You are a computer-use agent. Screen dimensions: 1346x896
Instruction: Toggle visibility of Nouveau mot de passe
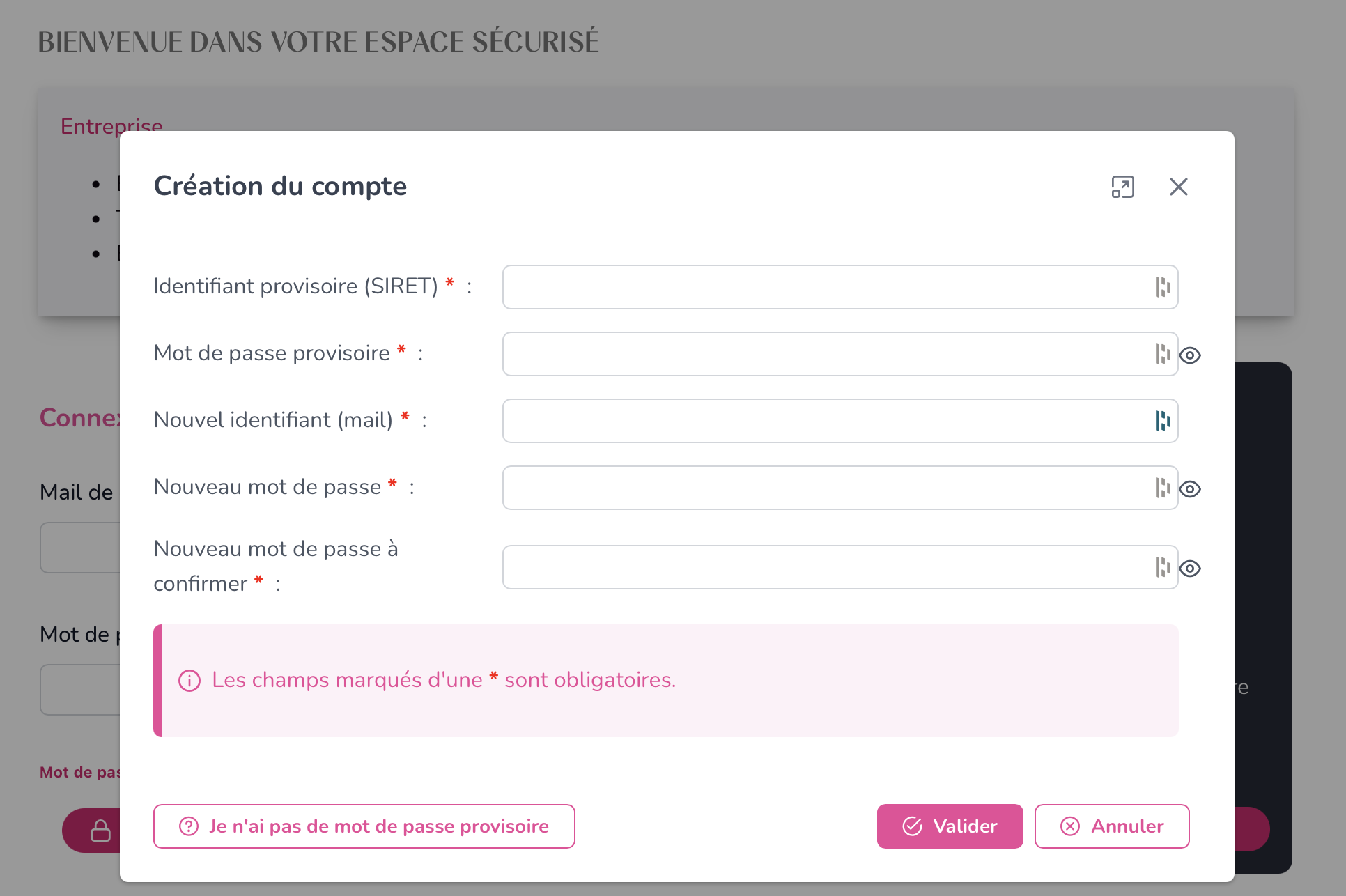1190,489
